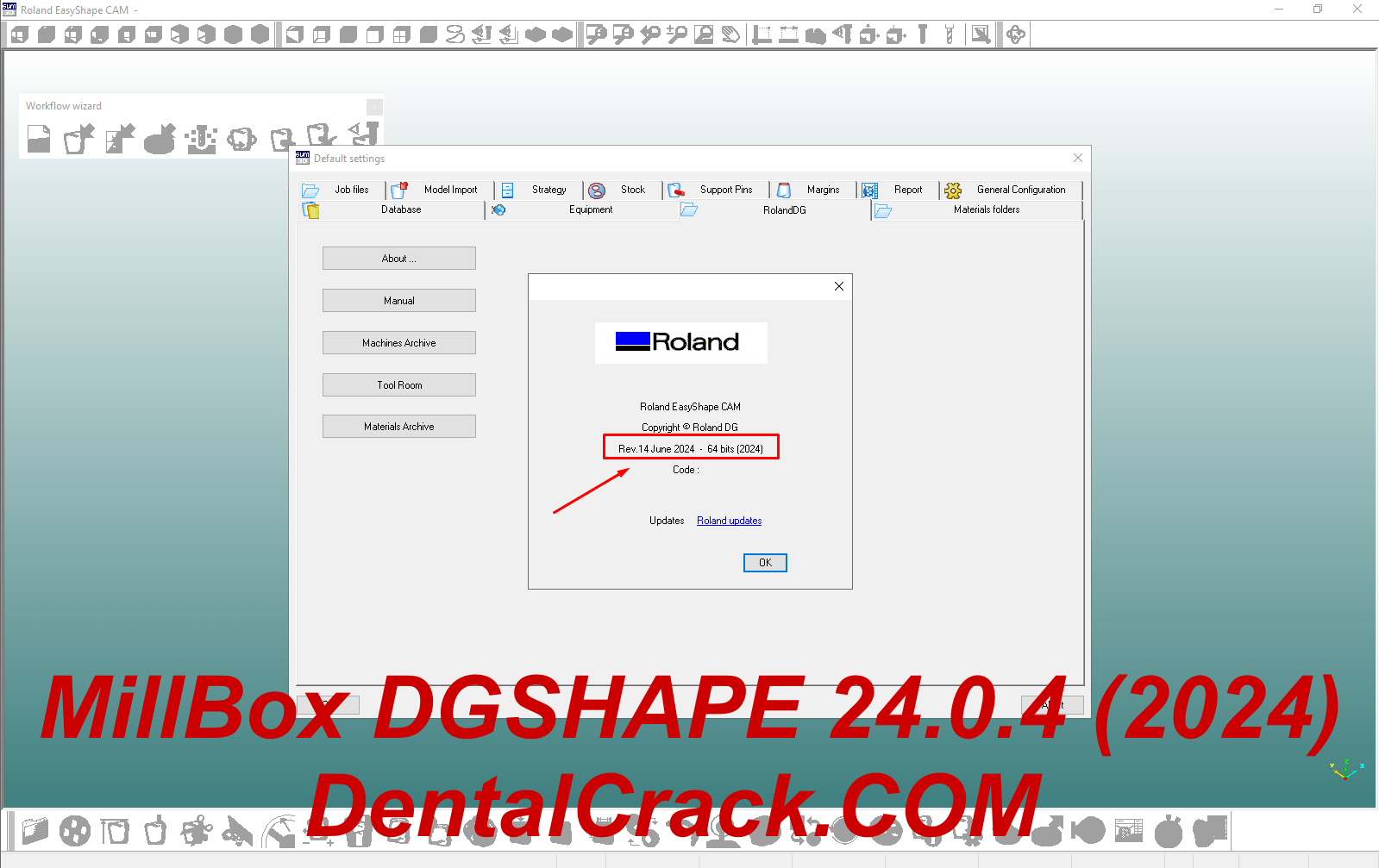Open Materials Archive
Screen dimensions: 1379x868
click(x=399, y=427)
